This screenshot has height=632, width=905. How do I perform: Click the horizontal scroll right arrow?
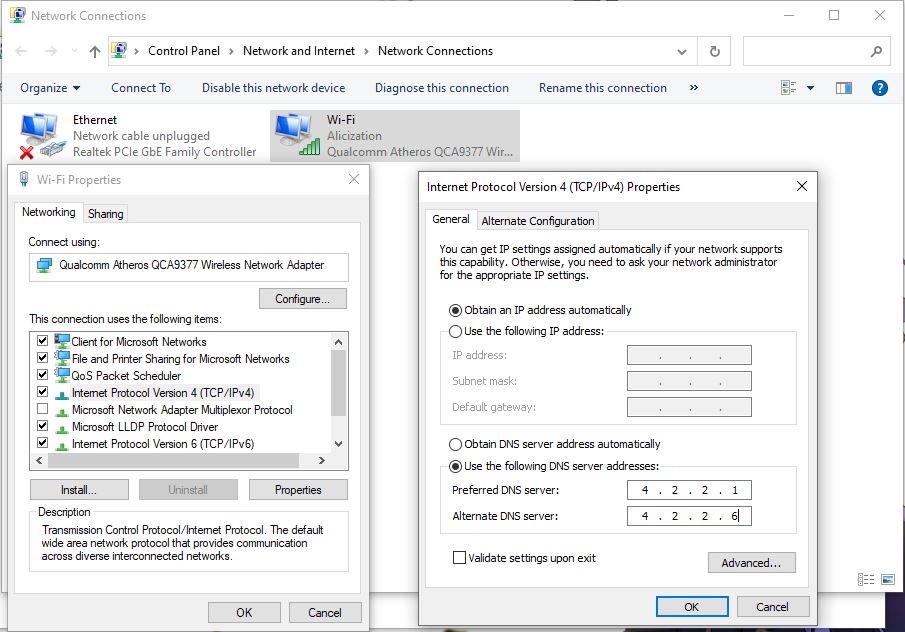click(x=322, y=461)
